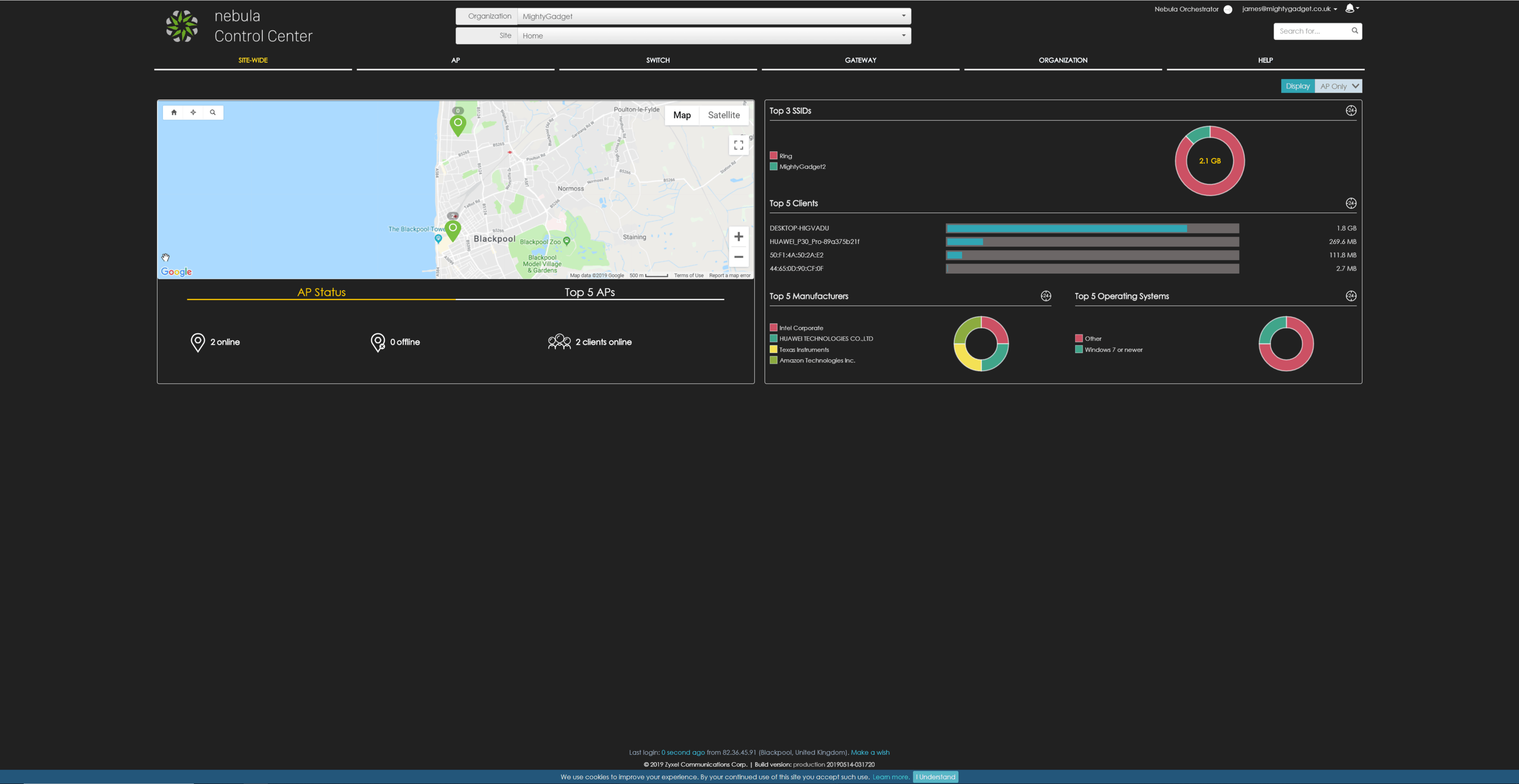Click the map recenter crosshair icon
Image resolution: width=1519 pixels, height=784 pixels.
pos(193,112)
